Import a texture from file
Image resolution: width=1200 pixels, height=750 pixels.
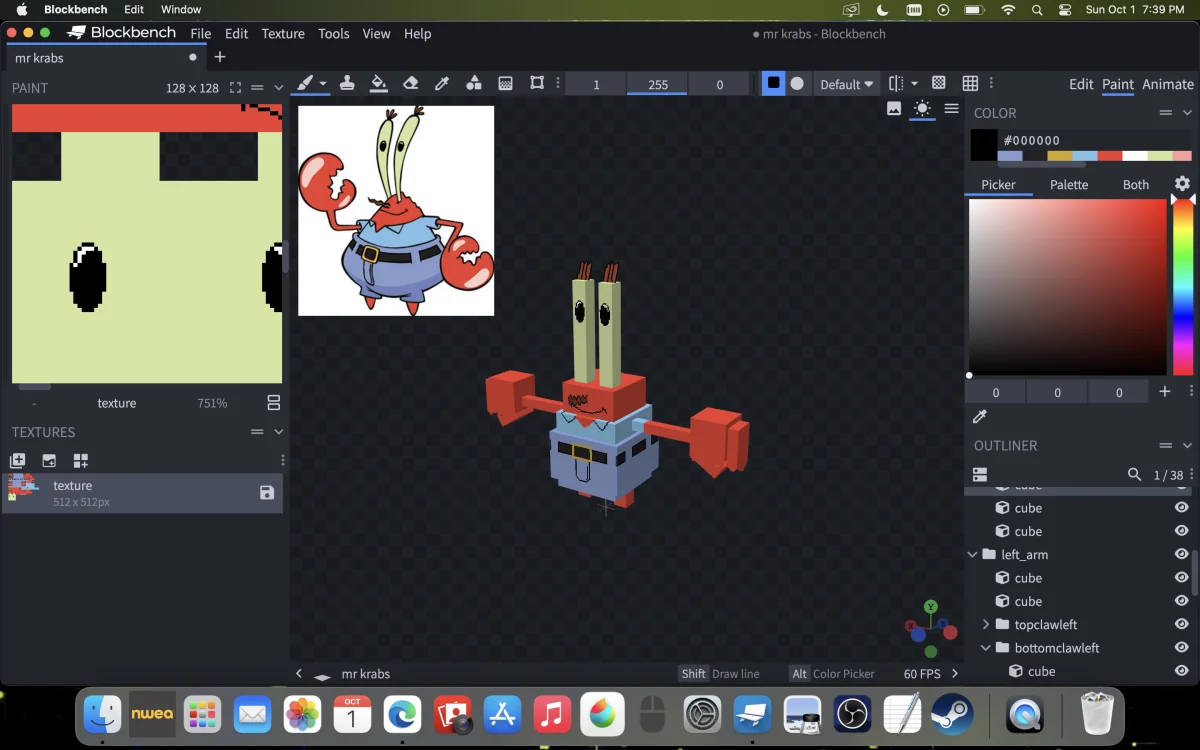[49, 460]
